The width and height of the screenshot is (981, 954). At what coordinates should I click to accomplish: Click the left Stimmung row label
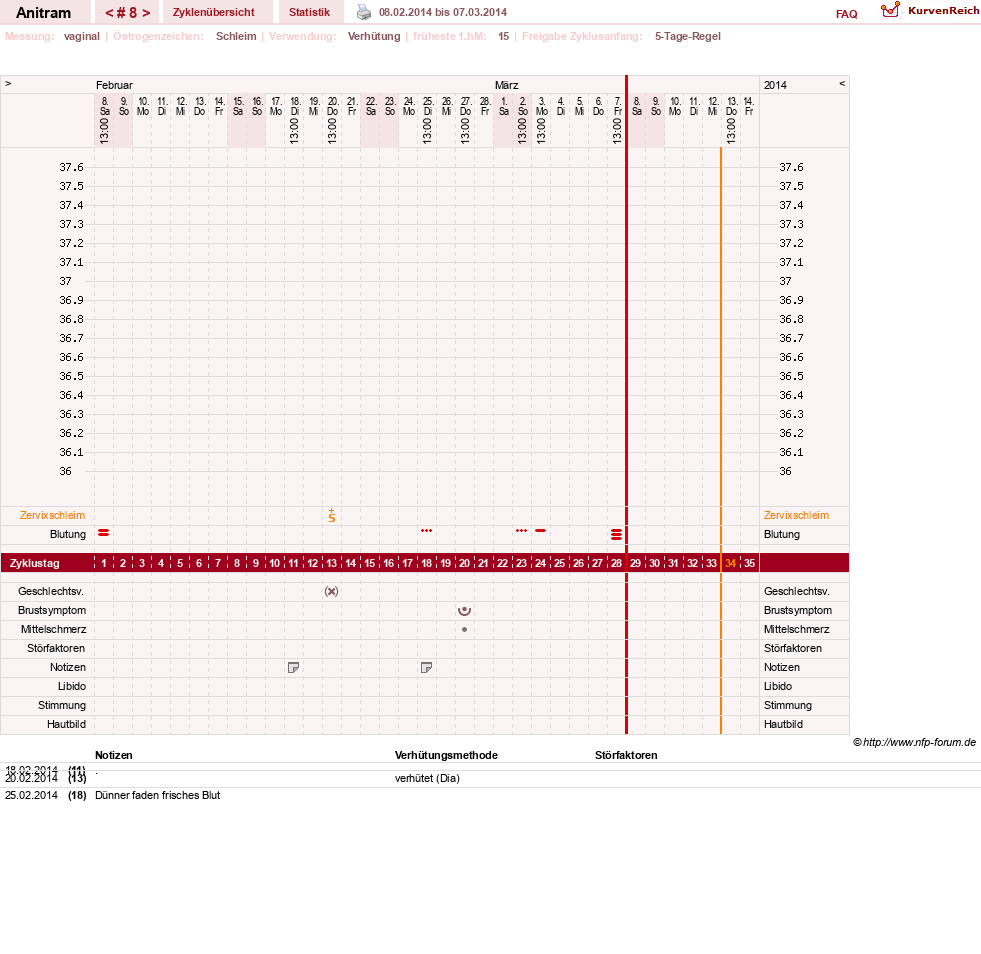[61, 705]
